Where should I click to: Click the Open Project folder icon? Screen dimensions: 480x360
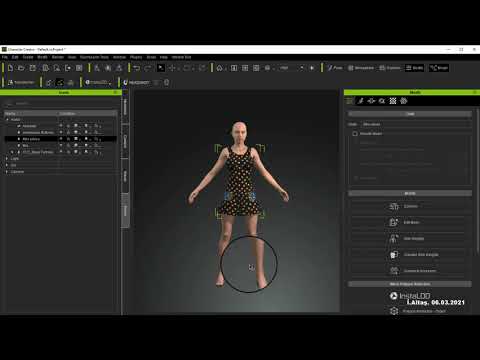point(21,68)
